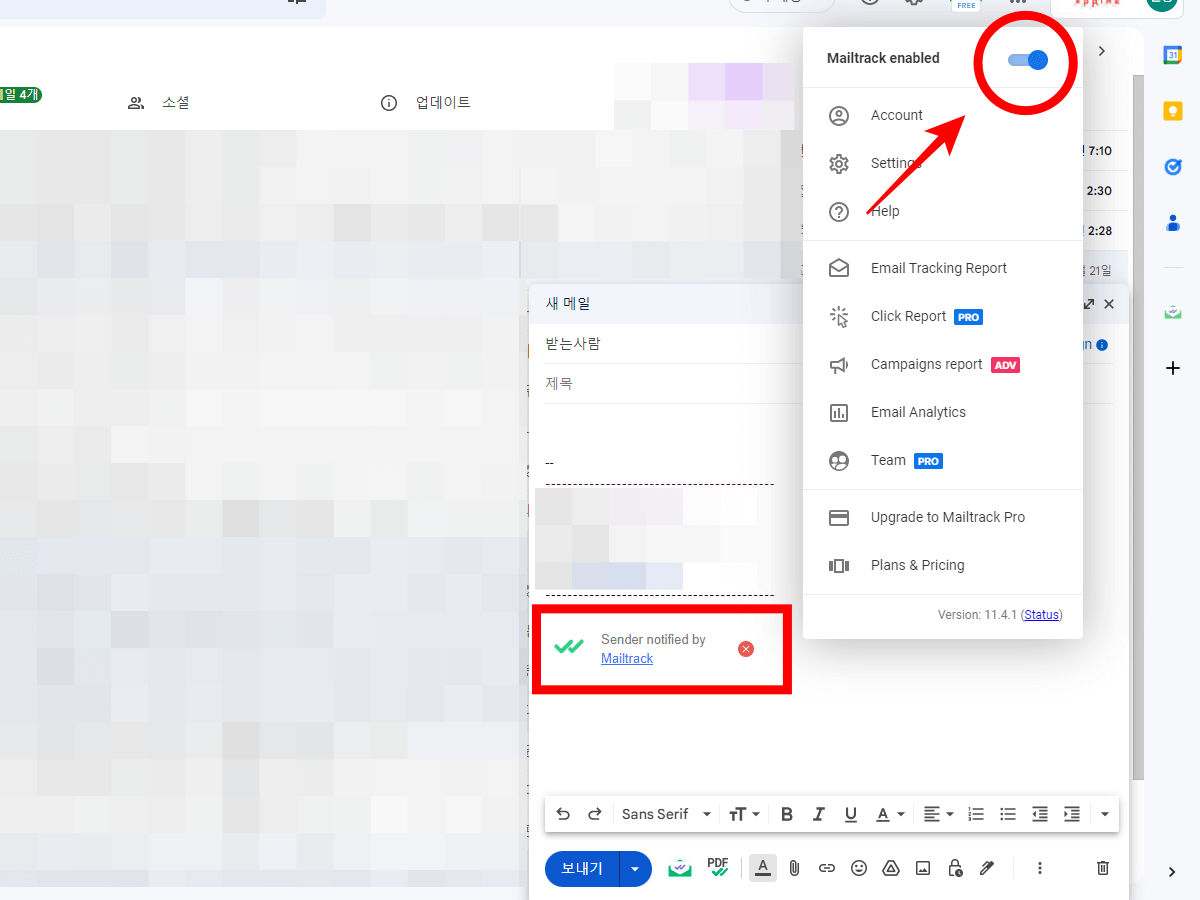Switch to the 소셜 inbox tab

[x=159, y=102]
